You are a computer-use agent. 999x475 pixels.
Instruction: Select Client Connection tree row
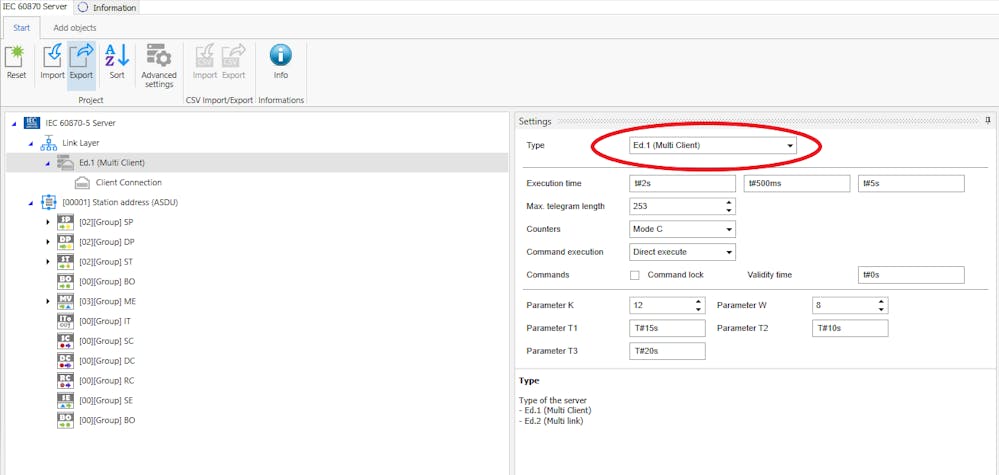pos(257,183)
